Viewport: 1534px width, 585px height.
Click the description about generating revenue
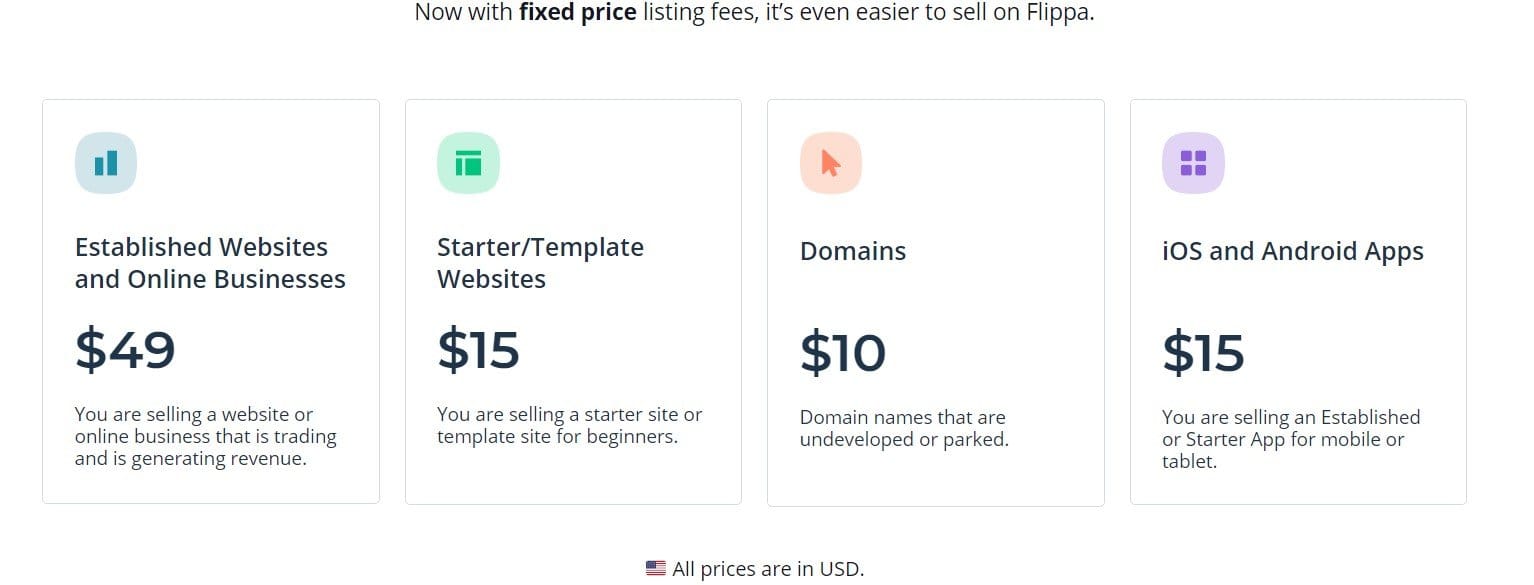tap(206, 437)
